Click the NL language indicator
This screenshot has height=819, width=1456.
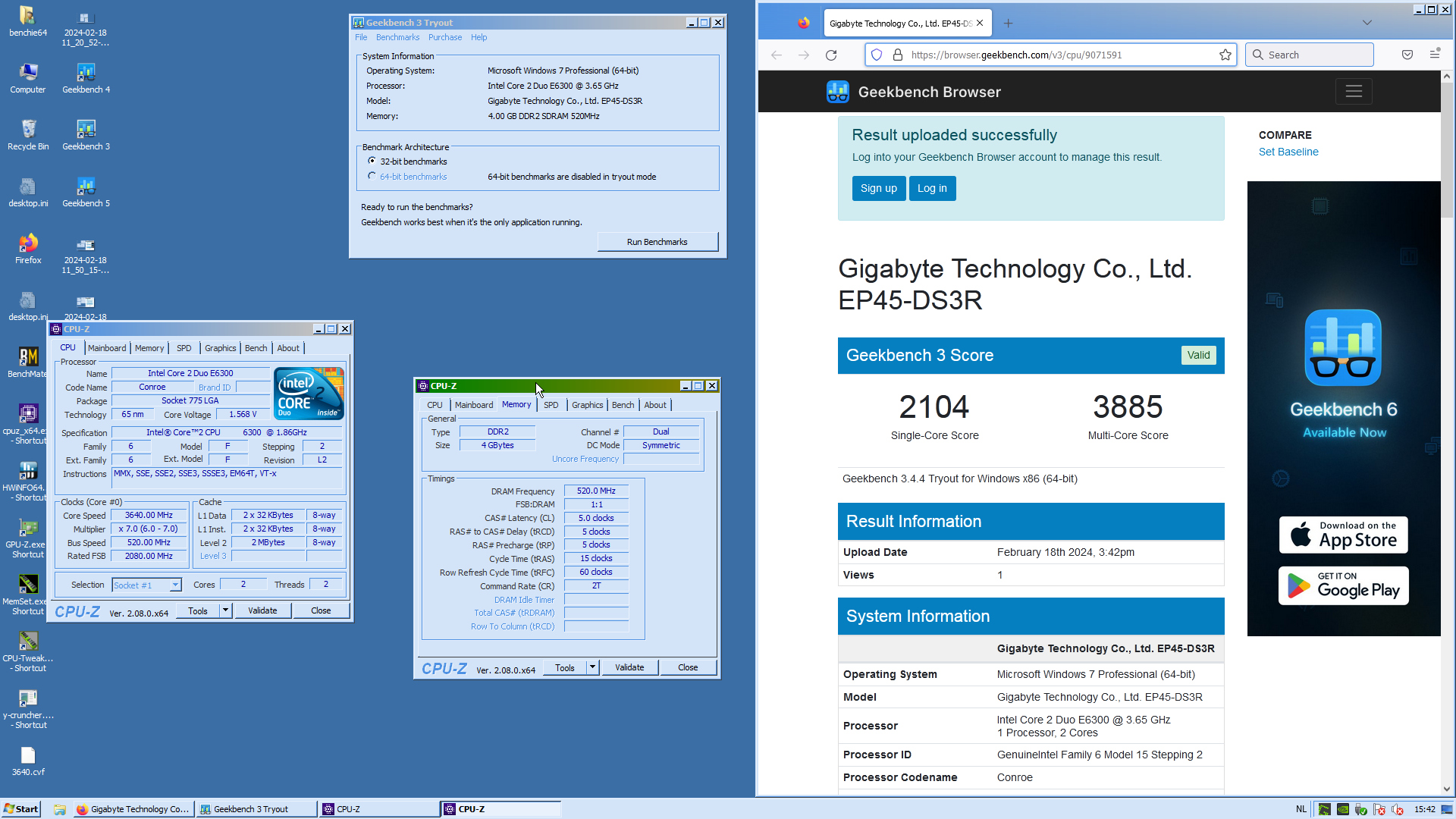coord(1301,809)
